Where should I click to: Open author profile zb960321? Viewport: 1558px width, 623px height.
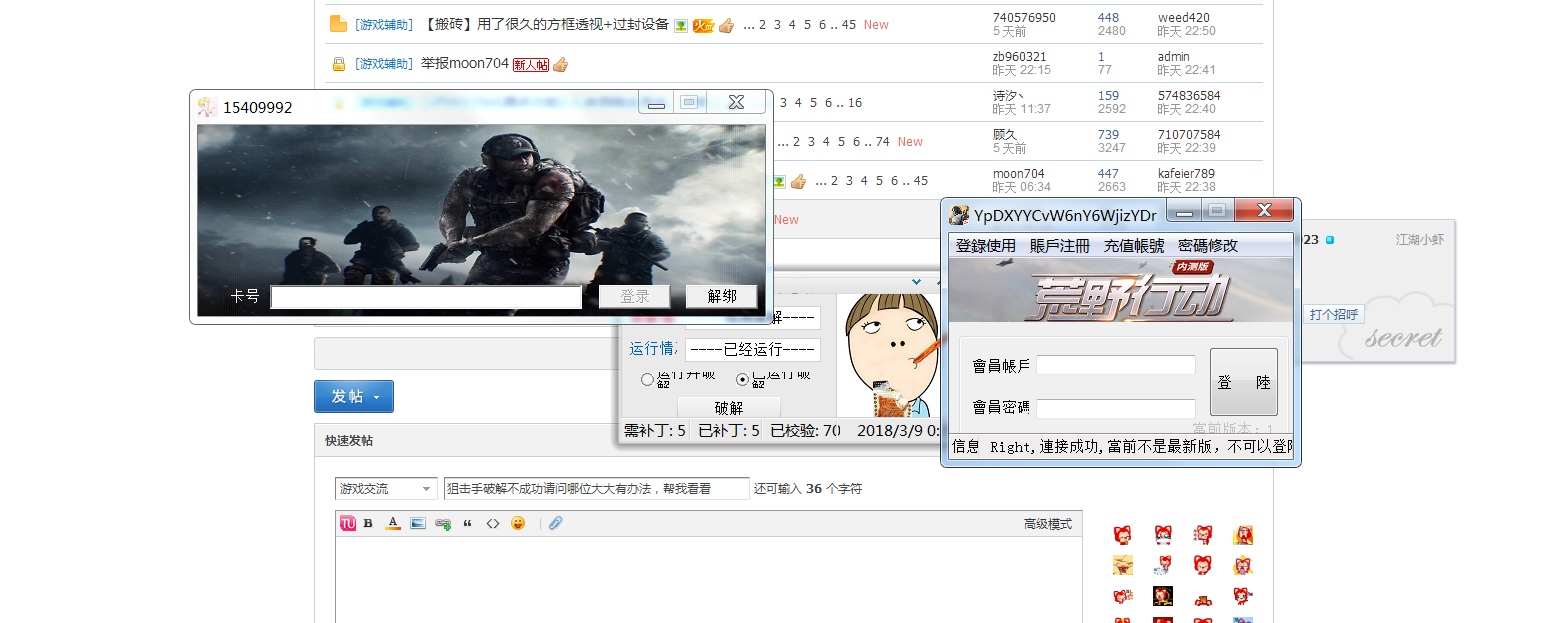1019,57
